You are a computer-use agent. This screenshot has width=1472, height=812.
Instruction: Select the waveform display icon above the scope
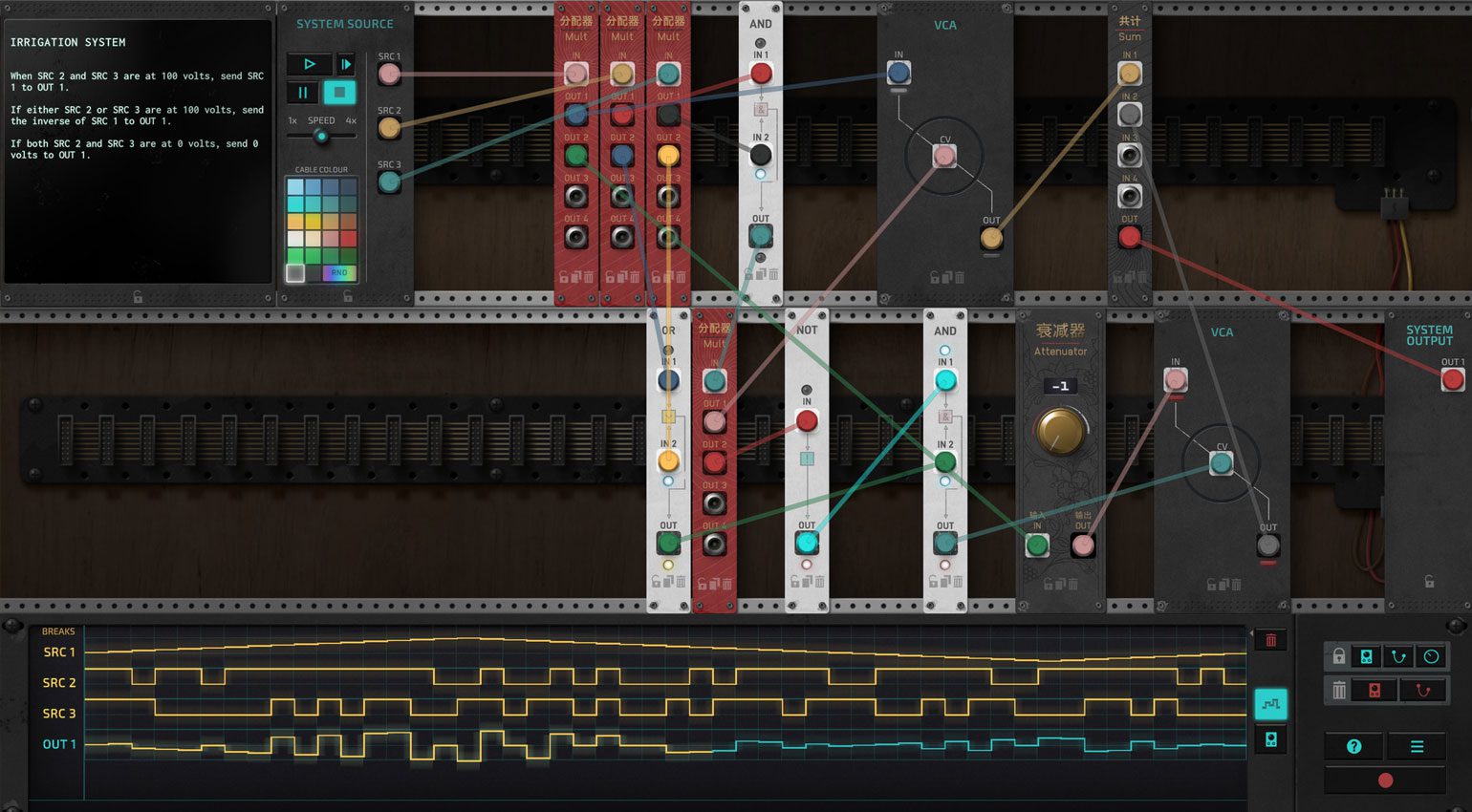point(1271,704)
